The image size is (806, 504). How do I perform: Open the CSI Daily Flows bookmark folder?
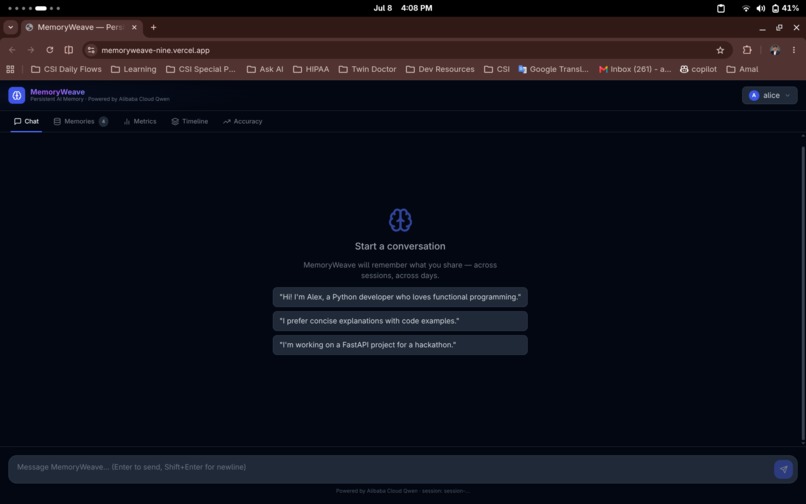click(x=66, y=69)
